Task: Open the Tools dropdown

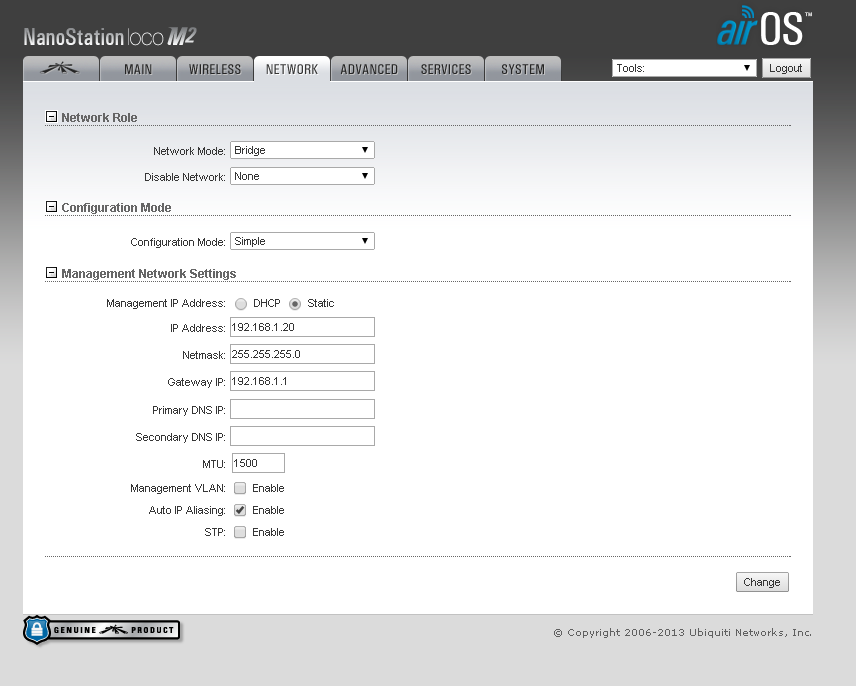Action: [x=684, y=68]
